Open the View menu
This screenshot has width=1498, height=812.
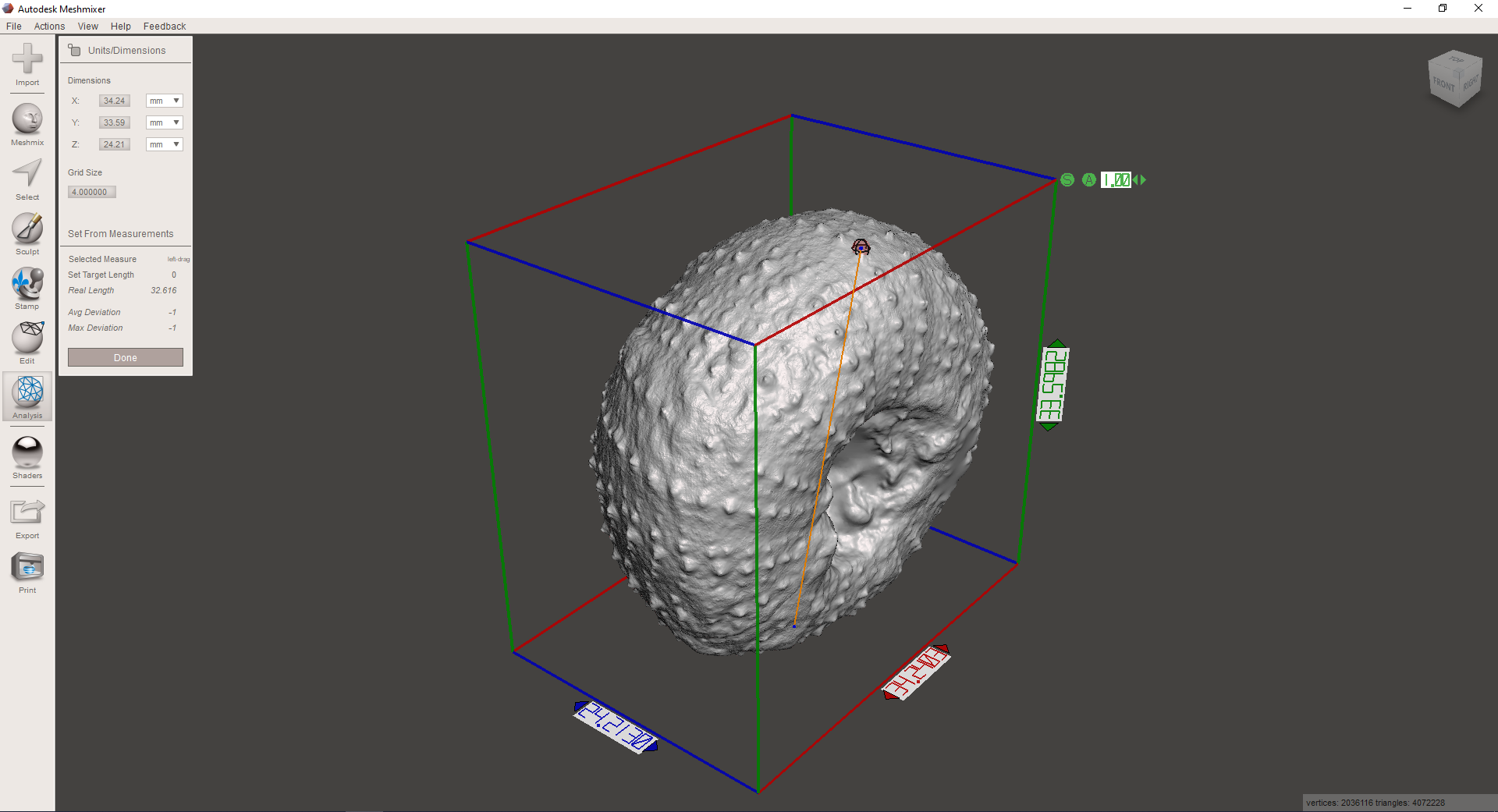[87, 27]
